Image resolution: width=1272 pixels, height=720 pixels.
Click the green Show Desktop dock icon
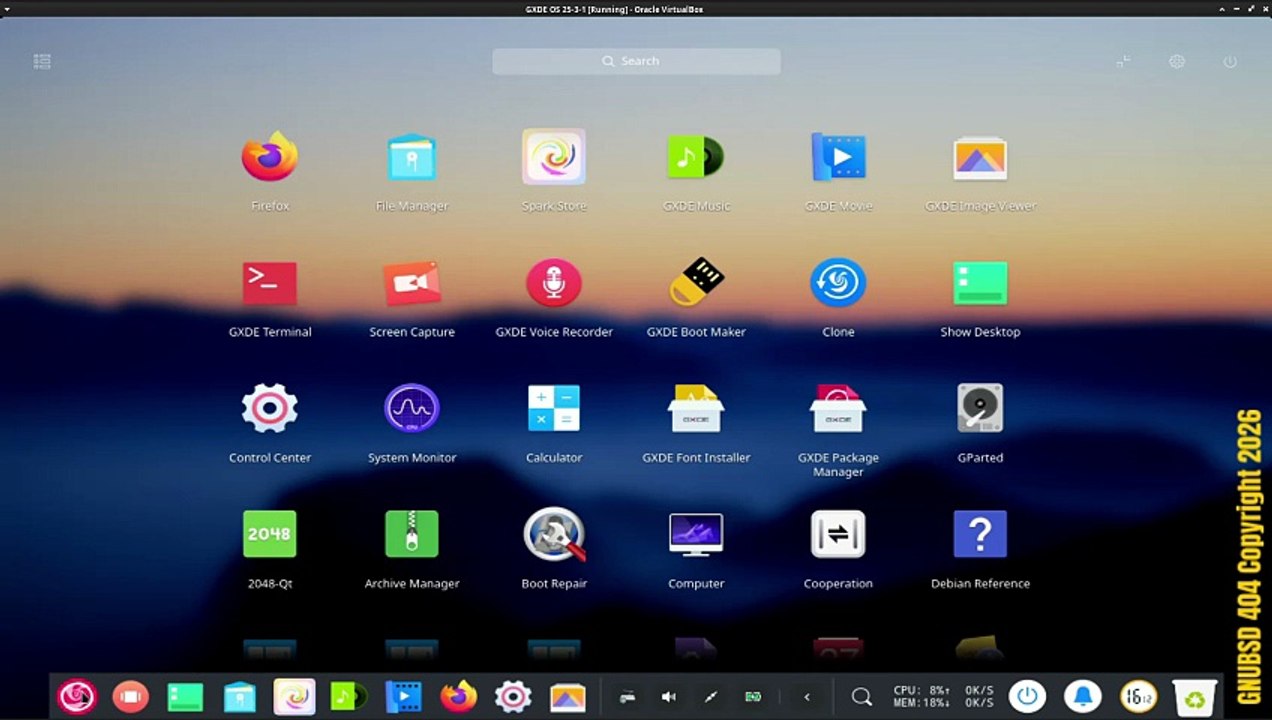185,696
